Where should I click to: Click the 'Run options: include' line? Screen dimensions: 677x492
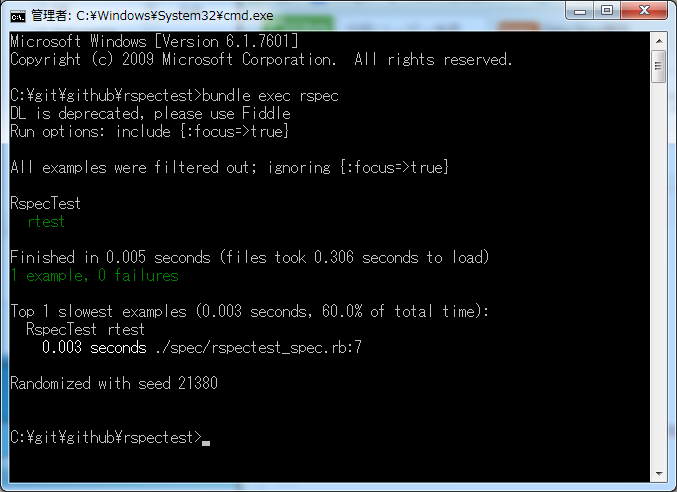pos(149,131)
